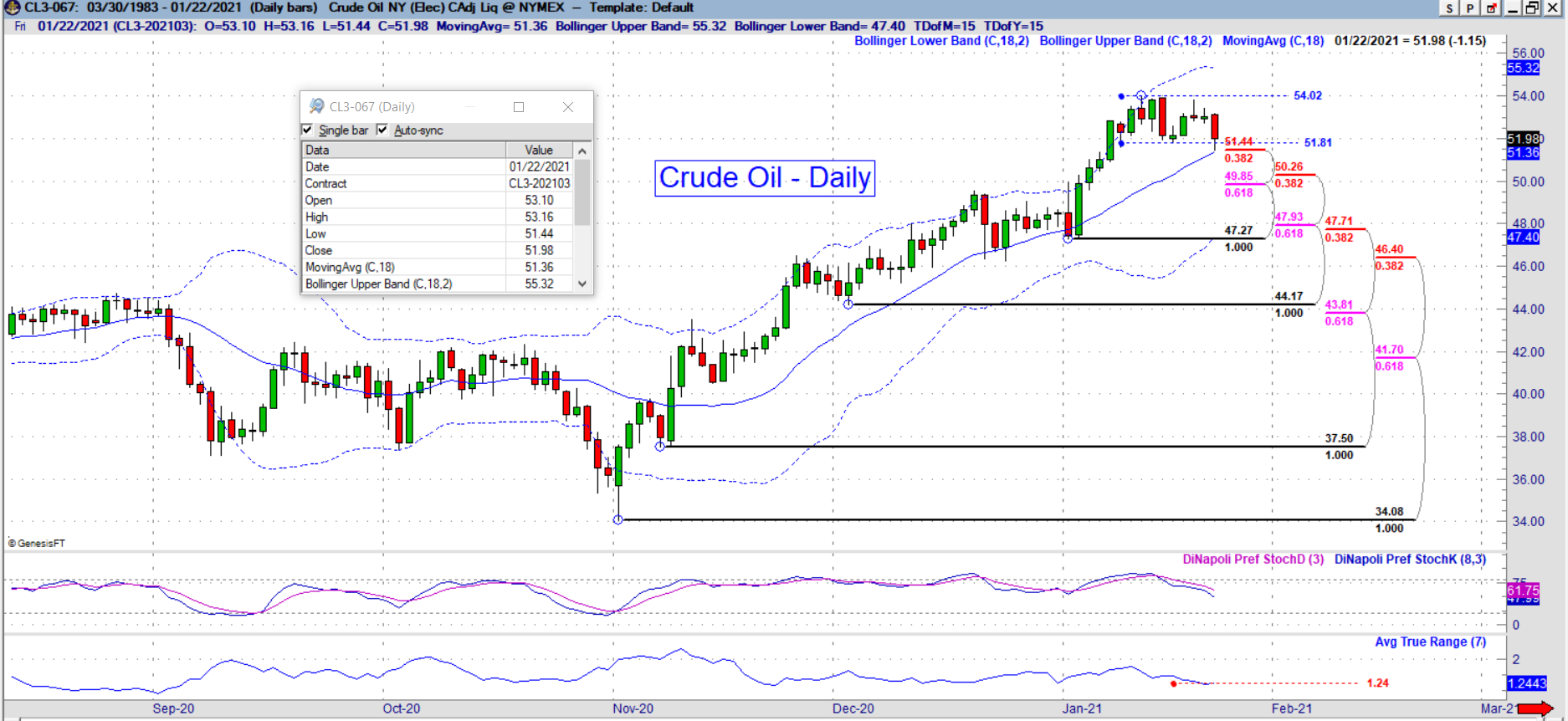Maximize the CL3-067 (Daily) data window

519,107
